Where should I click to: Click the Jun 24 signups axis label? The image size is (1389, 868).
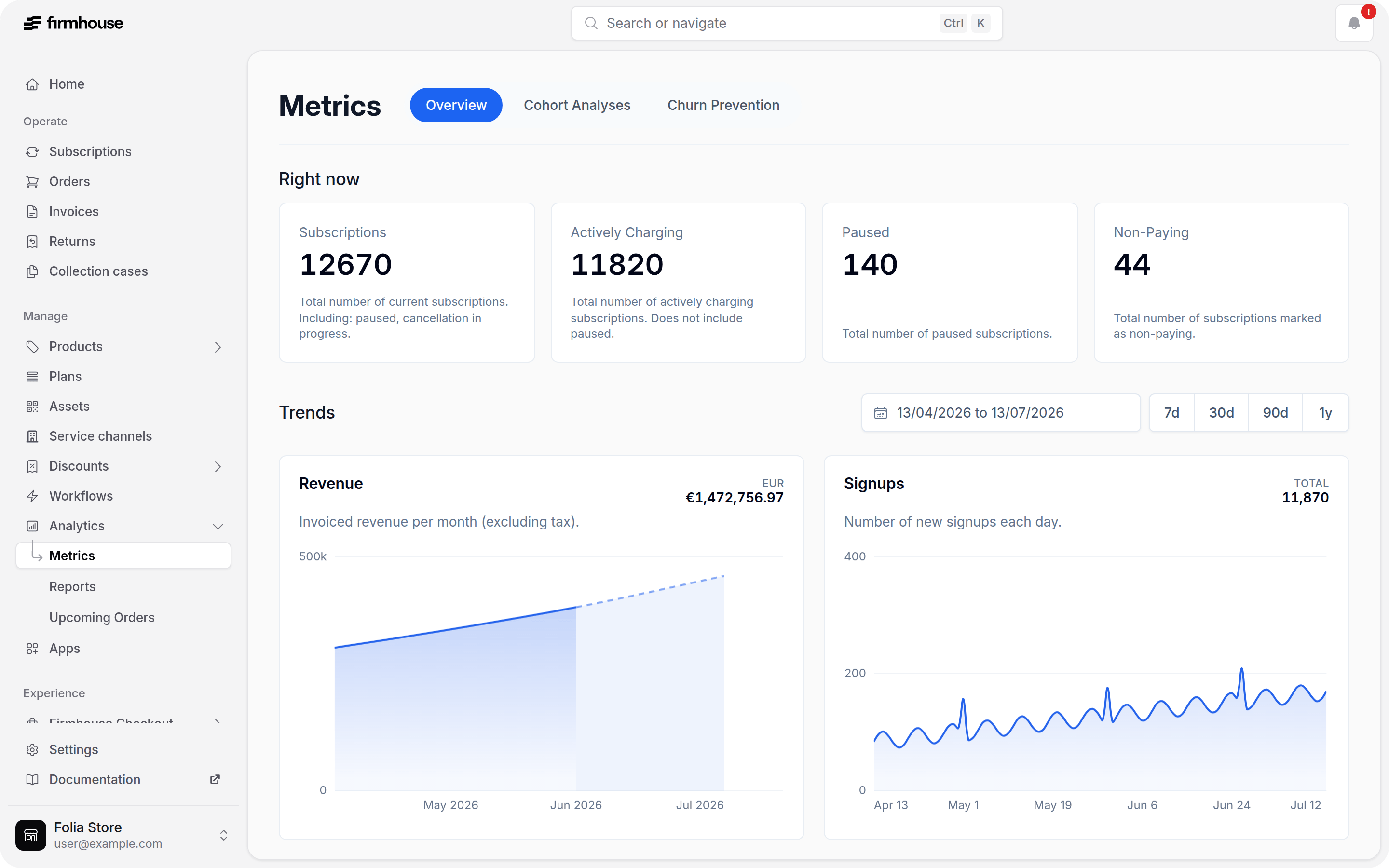click(x=1231, y=805)
